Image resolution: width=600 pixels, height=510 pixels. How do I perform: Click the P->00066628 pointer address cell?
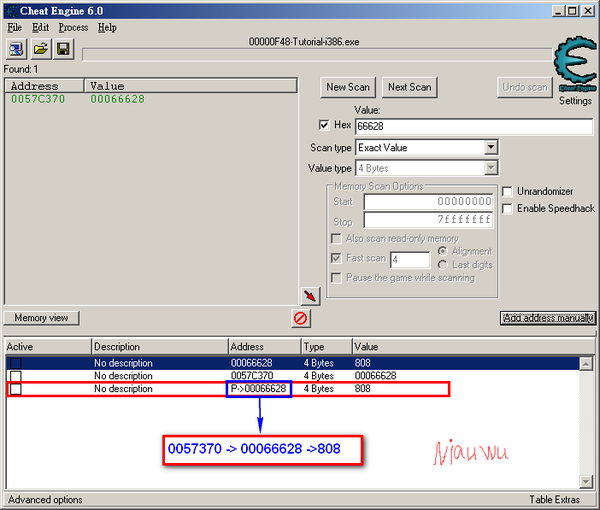click(x=258, y=389)
